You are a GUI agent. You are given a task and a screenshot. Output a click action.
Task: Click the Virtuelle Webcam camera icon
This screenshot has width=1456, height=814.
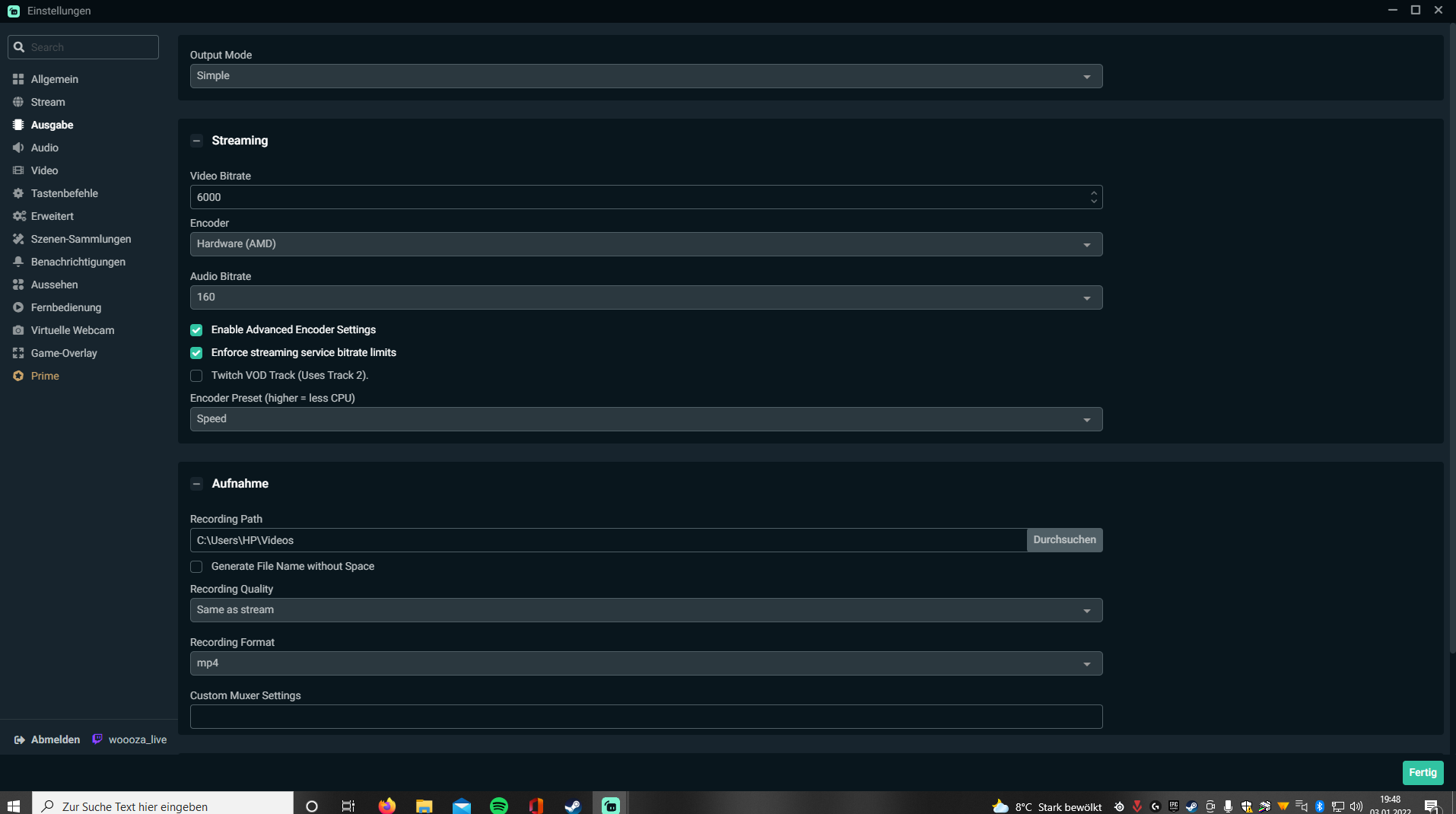pyautogui.click(x=18, y=330)
